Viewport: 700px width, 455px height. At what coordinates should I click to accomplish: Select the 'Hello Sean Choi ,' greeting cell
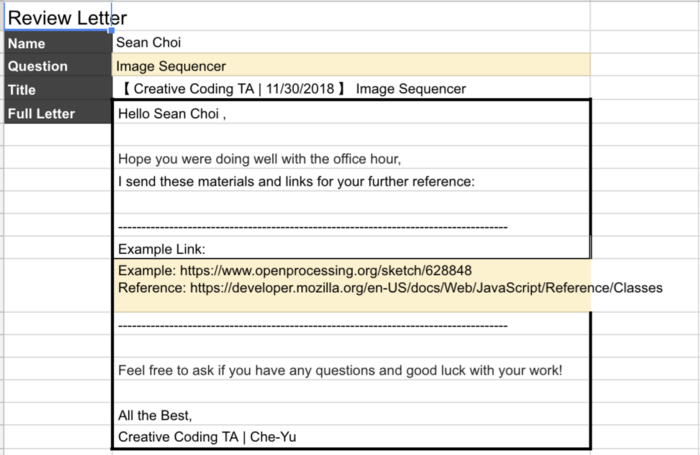point(352,113)
